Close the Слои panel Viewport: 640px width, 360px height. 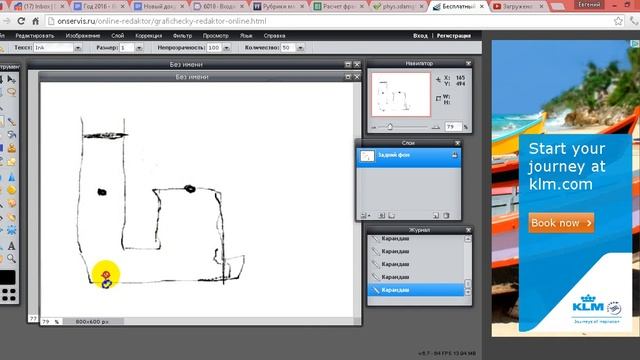pos(457,143)
